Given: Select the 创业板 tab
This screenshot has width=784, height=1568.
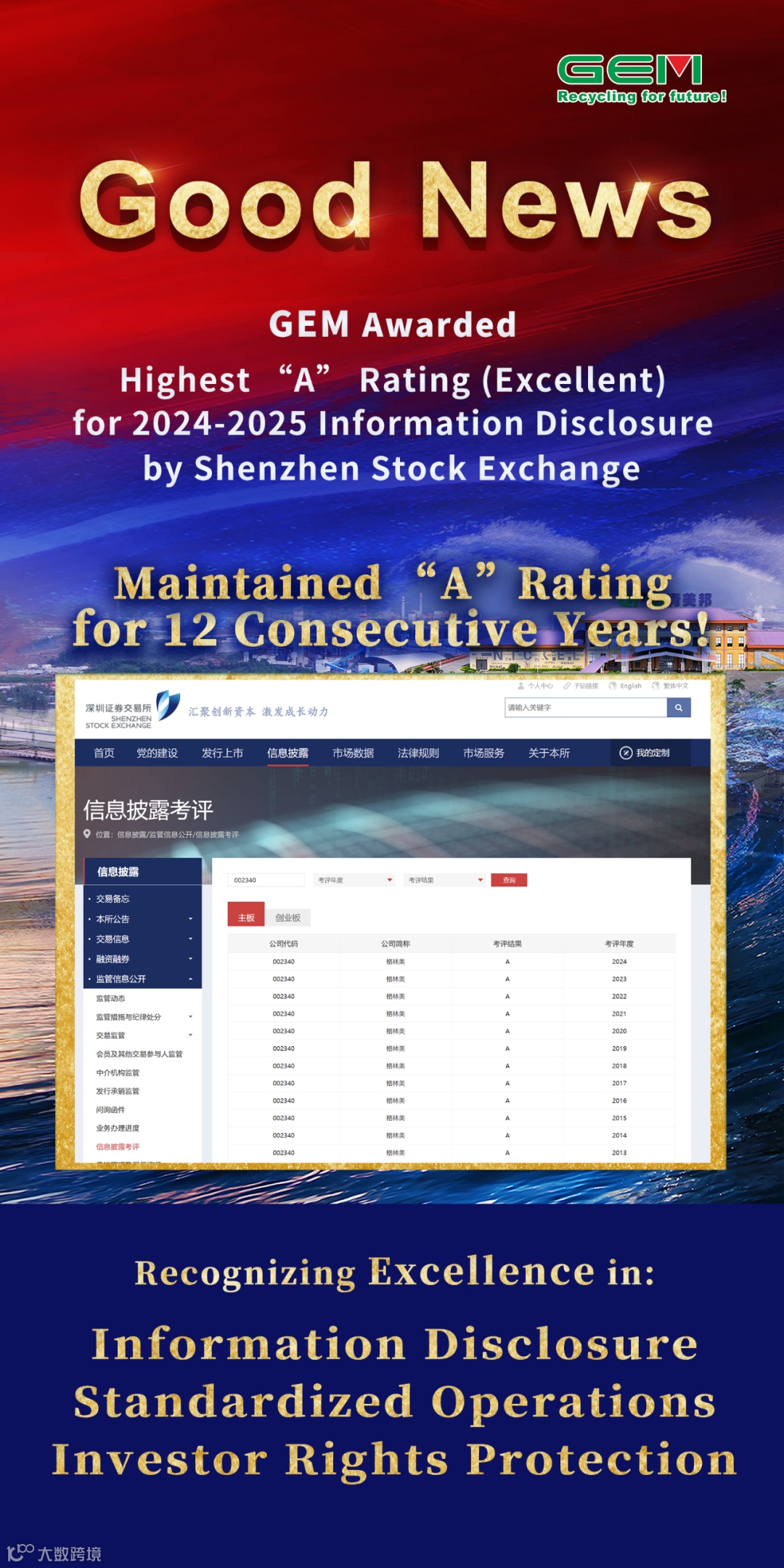Looking at the screenshot, I should 288,918.
